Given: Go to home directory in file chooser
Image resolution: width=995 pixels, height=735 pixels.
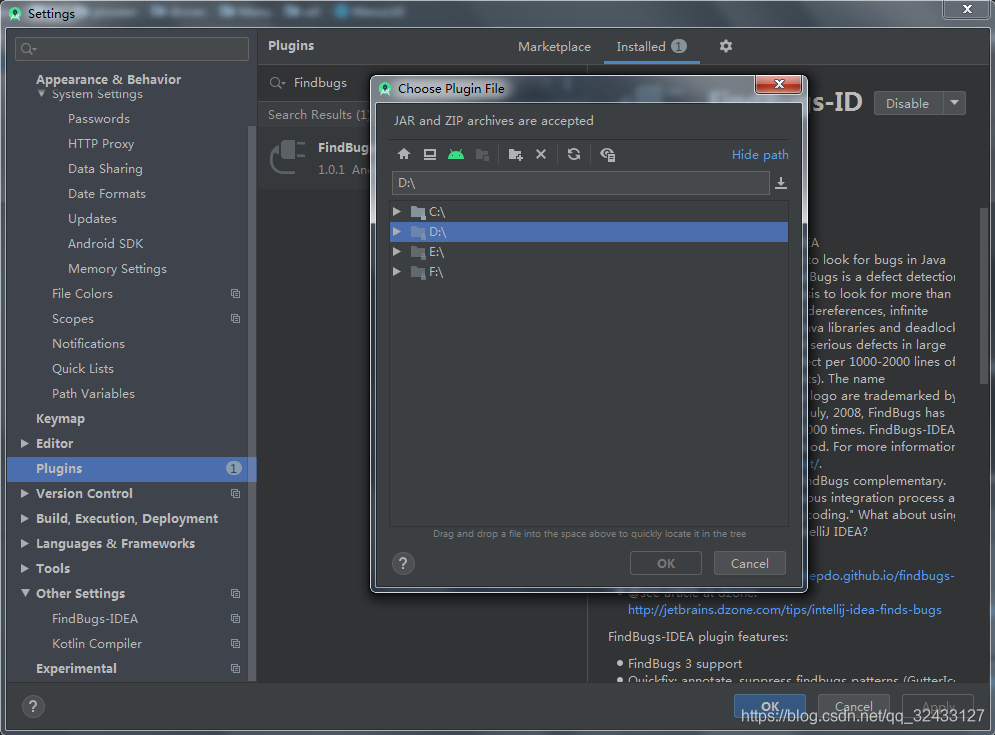Looking at the screenshot, I should [x=404, y=154].
